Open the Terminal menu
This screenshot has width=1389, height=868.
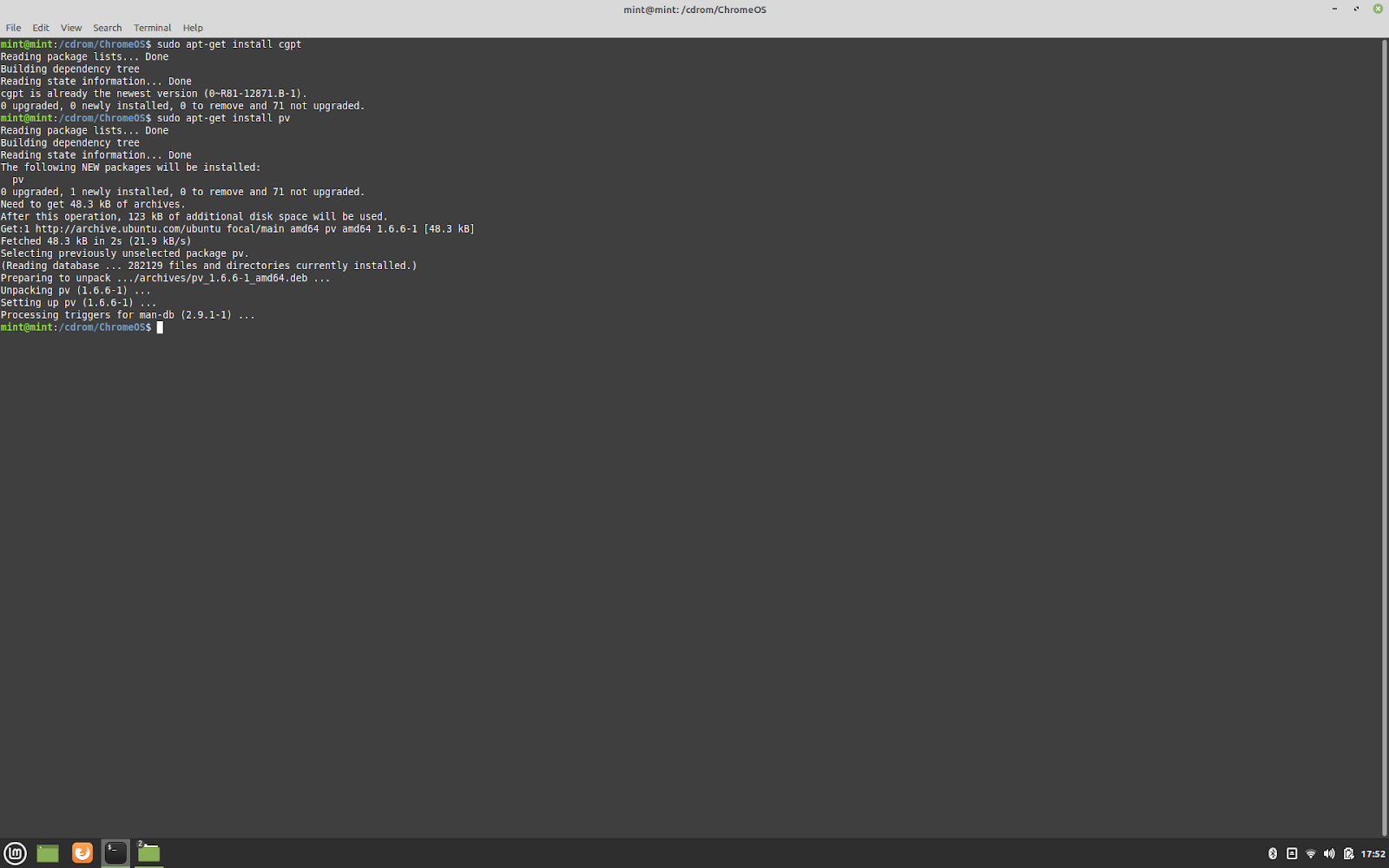152,28
